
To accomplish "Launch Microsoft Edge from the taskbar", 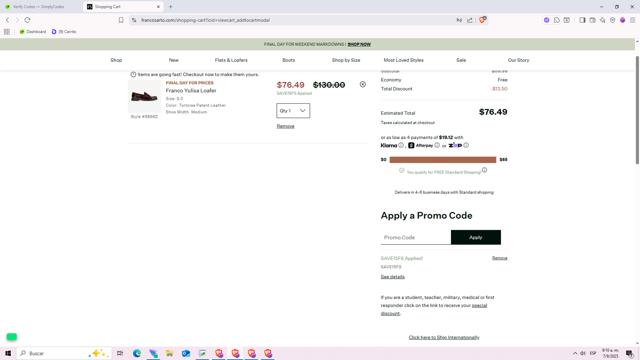I will click(137, 353).
